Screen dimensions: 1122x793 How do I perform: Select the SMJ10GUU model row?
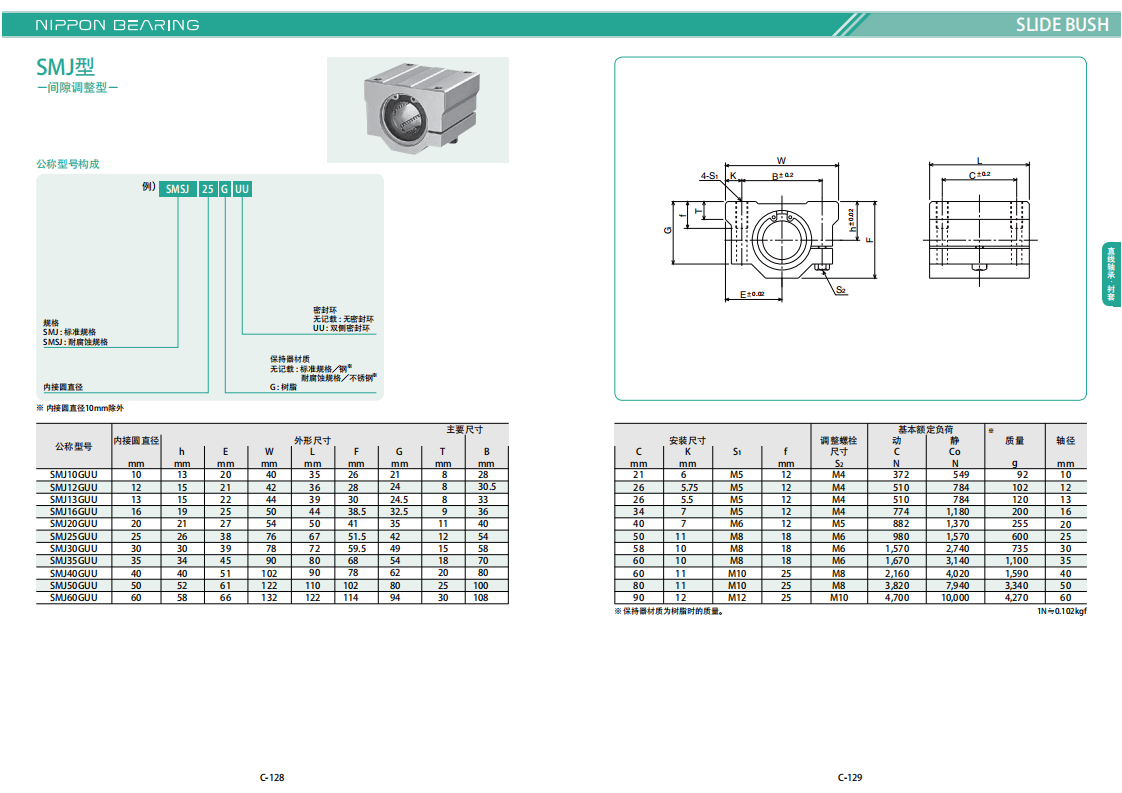pyautogui.click(x=272, y=475)
